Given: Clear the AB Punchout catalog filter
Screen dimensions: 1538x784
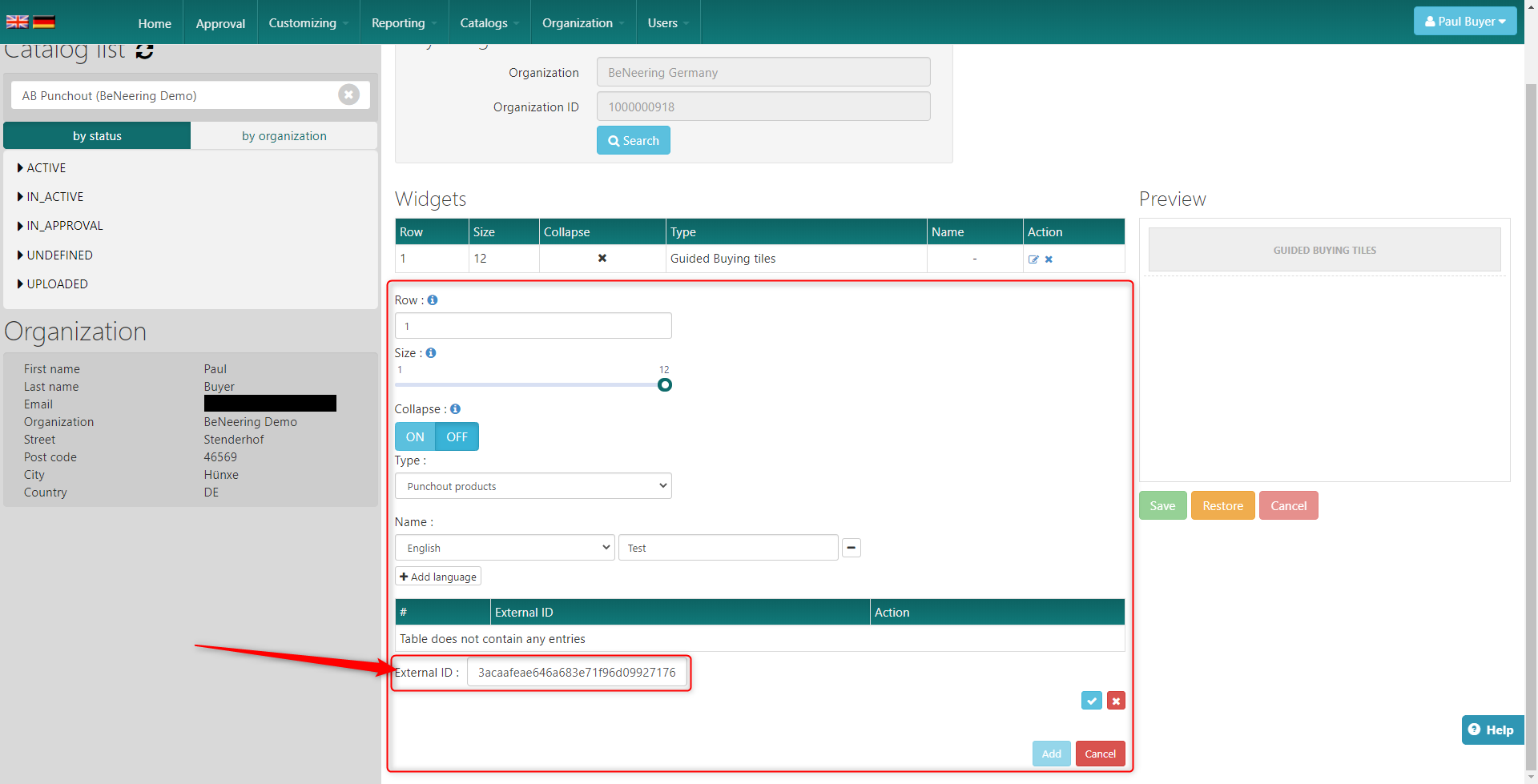Looking at the screenshot, I should 348,95.
